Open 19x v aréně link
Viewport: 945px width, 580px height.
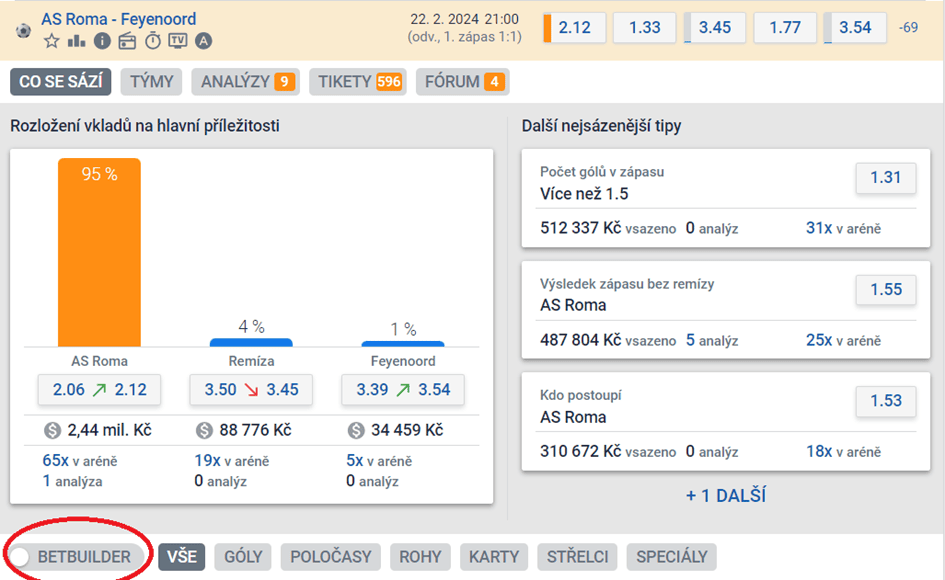pos(231,461)
